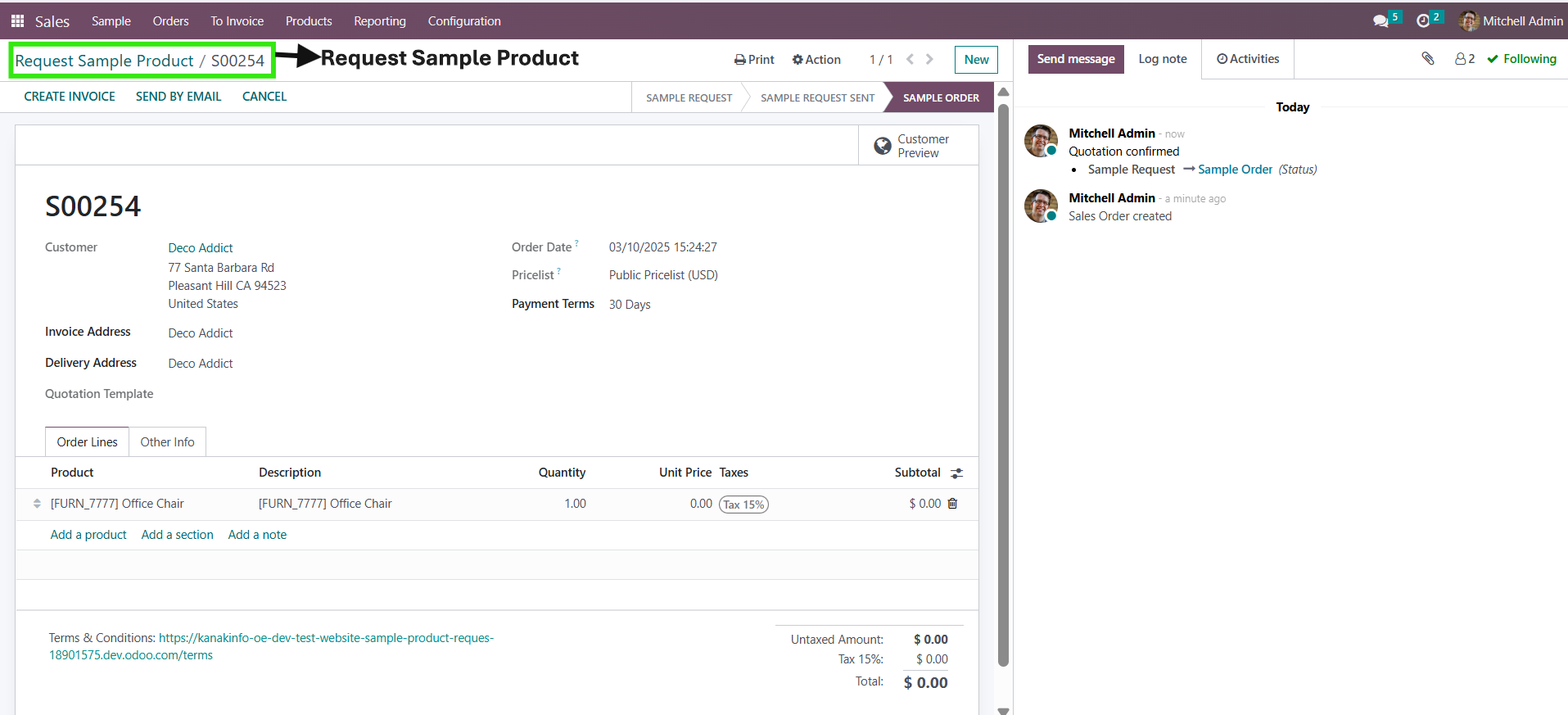Select SAMPLE REQUEST SENT status stage

(x=817, y=97)
